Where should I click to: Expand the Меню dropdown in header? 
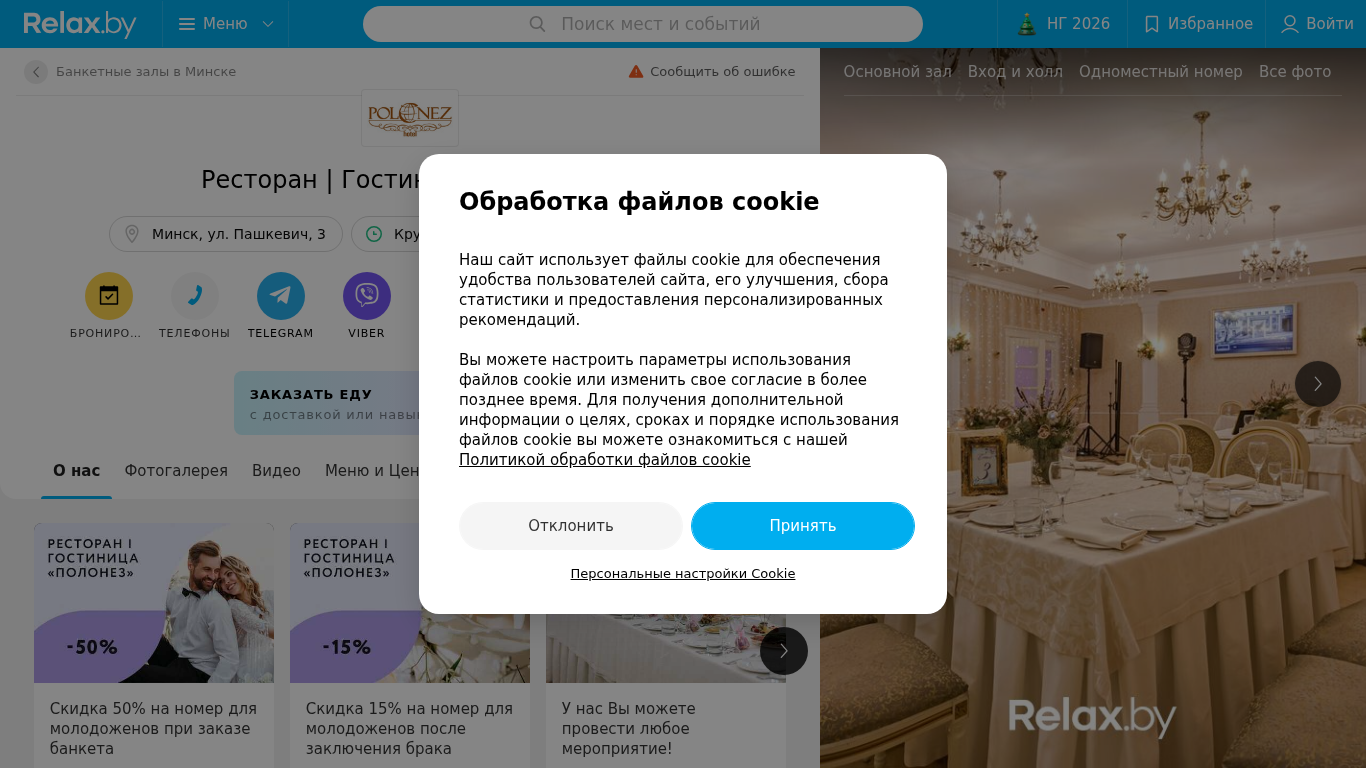point(226,24)
